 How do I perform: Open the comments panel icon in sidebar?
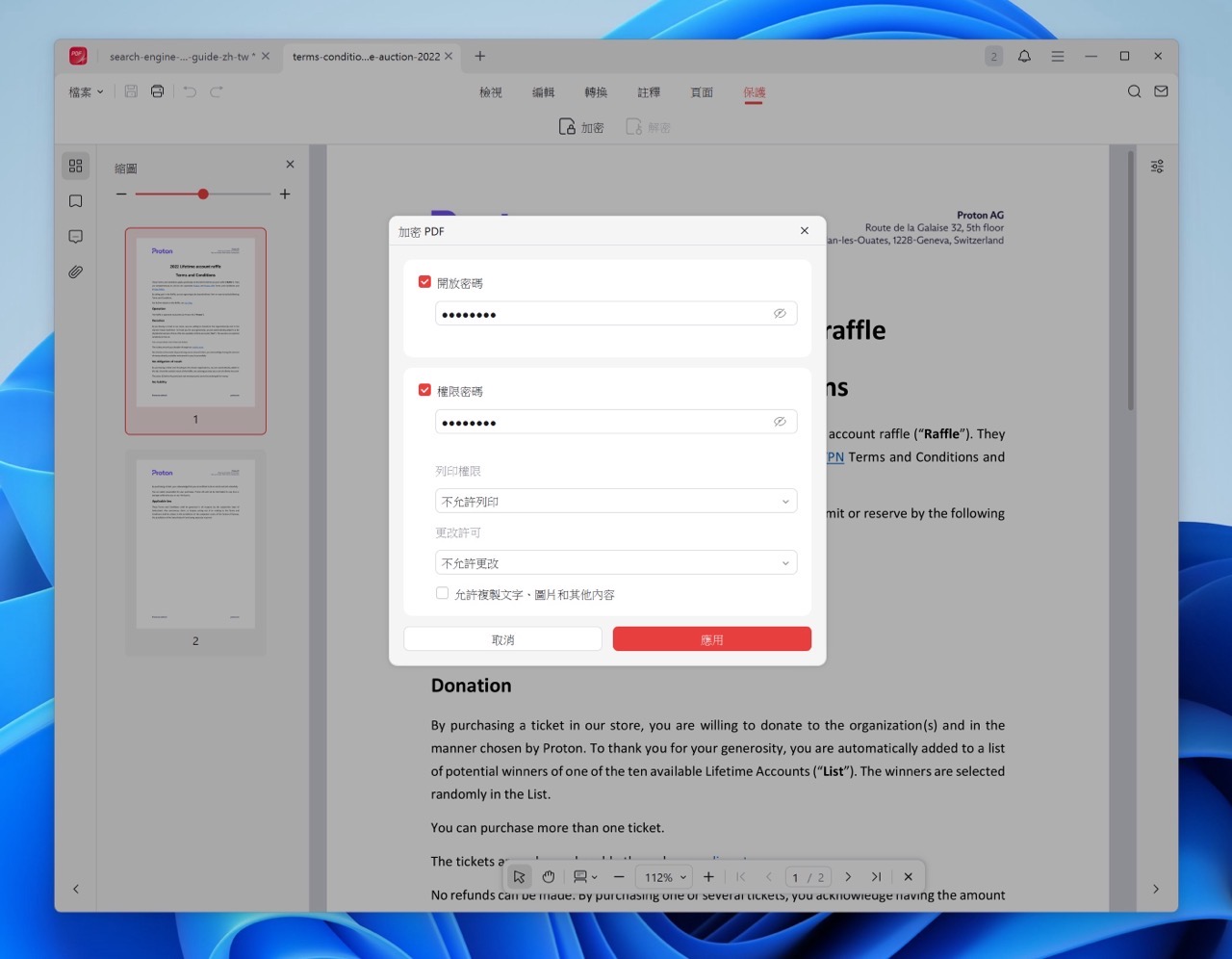(x=76, y=237)
